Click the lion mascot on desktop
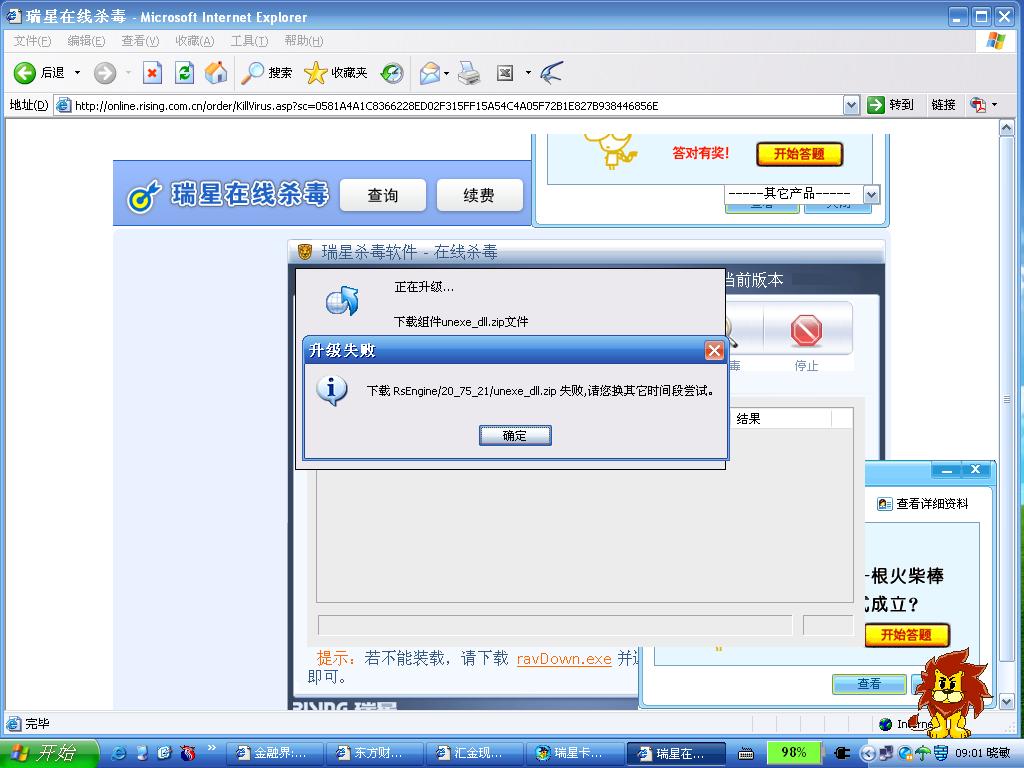 (x=952, y=693)
